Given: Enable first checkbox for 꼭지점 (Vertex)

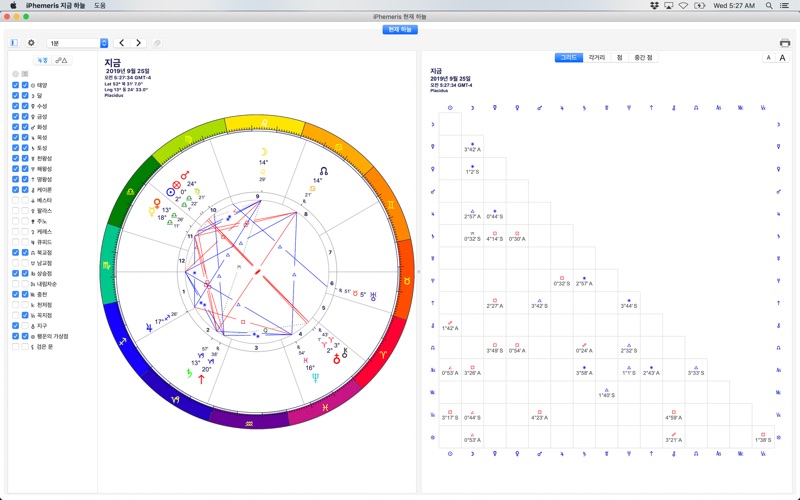Looking at the screenshot, I should [15, 315].
